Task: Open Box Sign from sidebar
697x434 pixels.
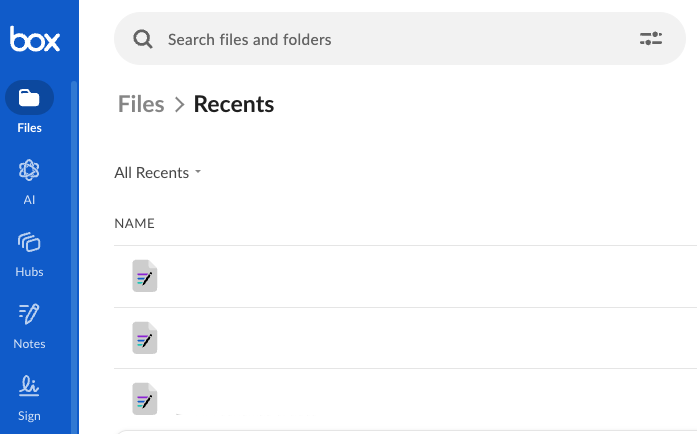Action: pyautogui.click(x=29, y=386)
